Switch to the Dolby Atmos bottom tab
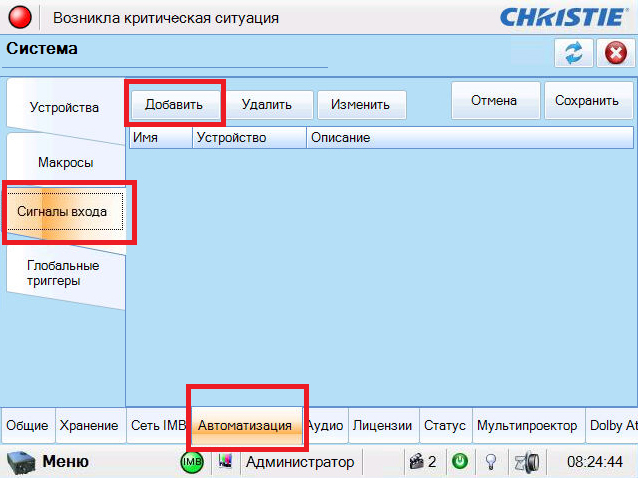The height and width of the screenshot is (478, 638). pyautogui.click(x=612, y=426)
